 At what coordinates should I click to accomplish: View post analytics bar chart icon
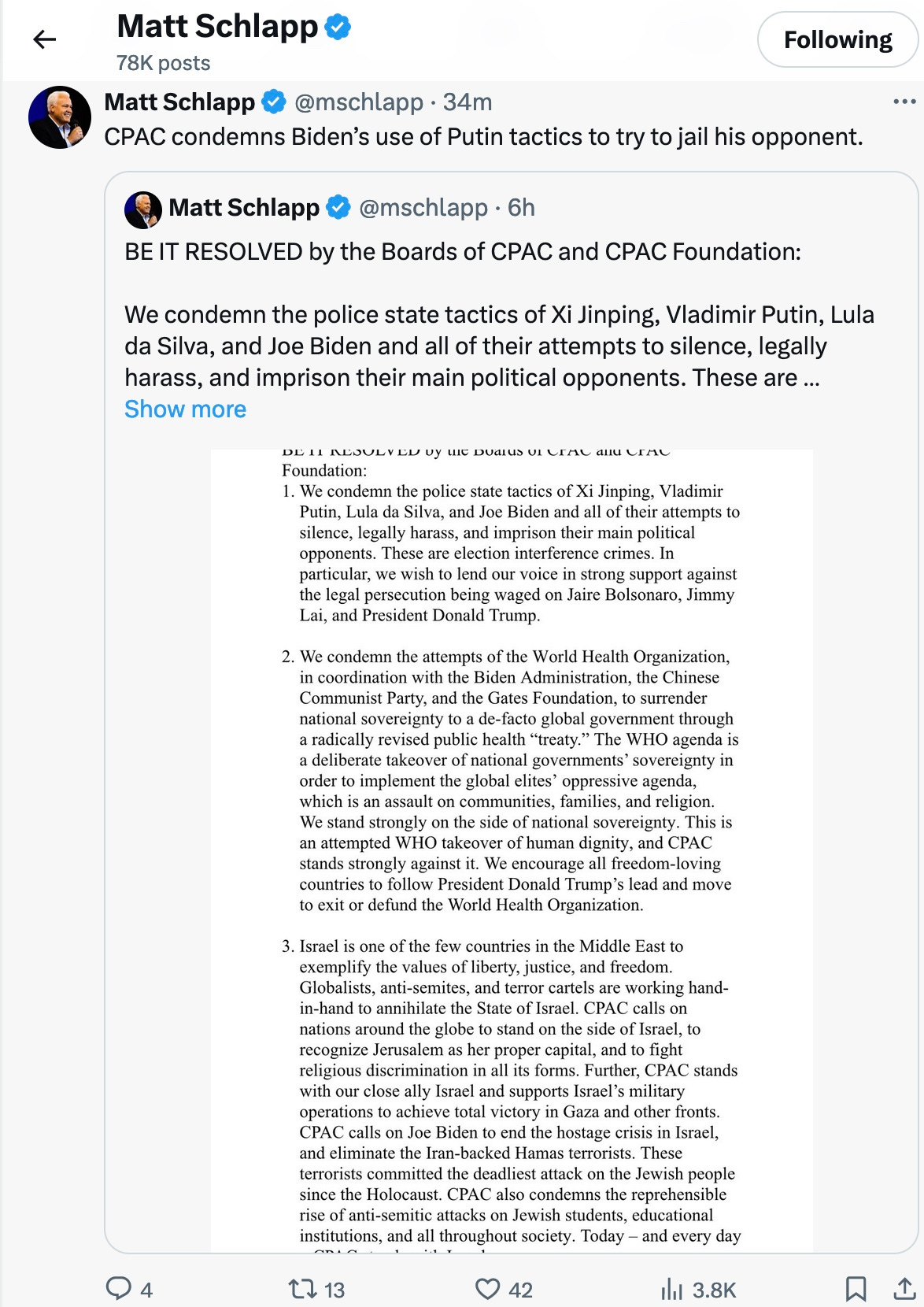[672, 1289]
